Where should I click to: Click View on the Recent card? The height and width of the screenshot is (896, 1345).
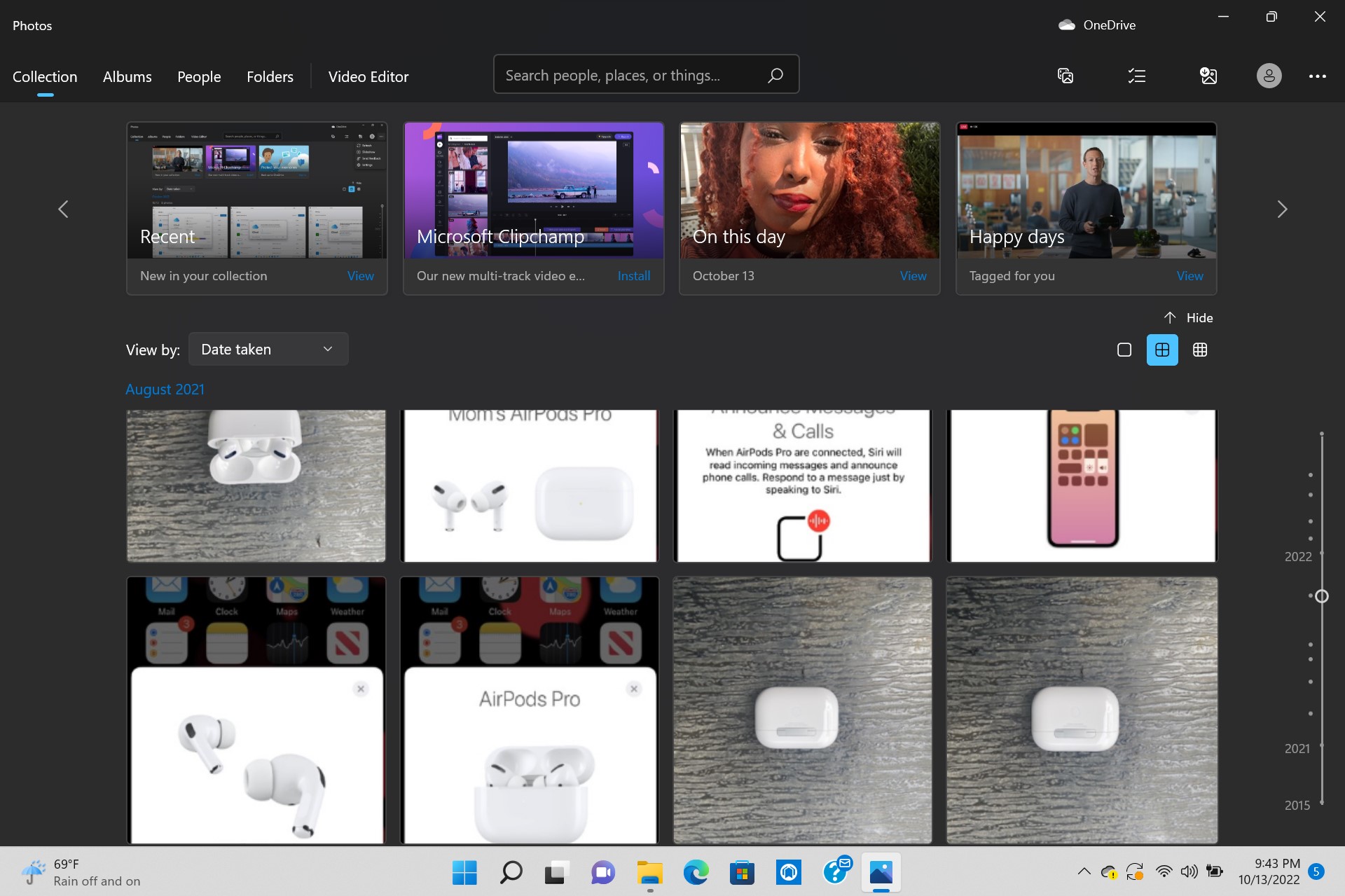(x=360, y=276)
